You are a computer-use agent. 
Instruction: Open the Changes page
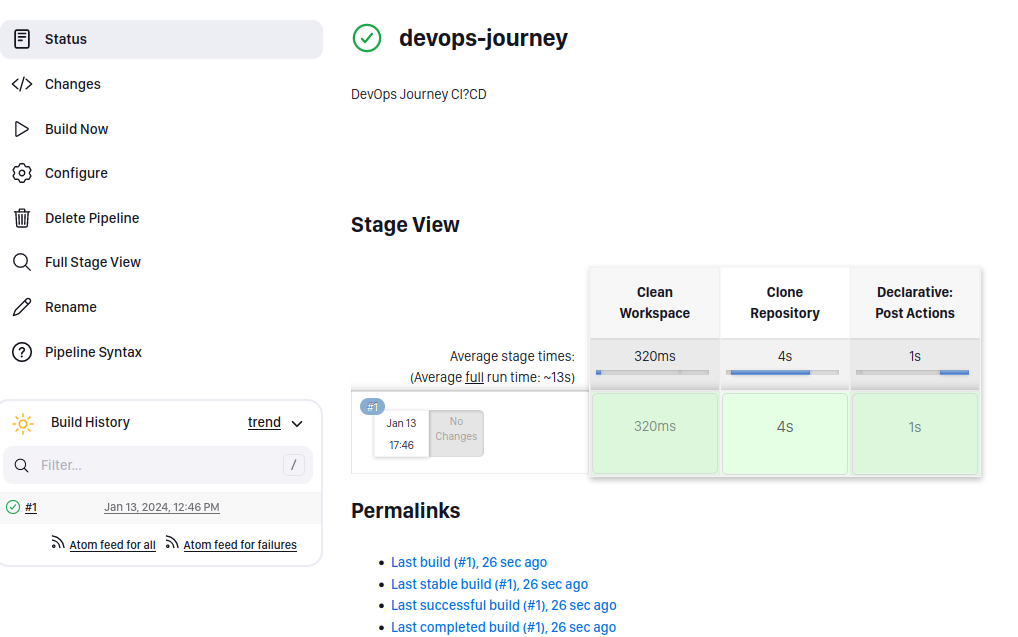[x=73, y=84]
